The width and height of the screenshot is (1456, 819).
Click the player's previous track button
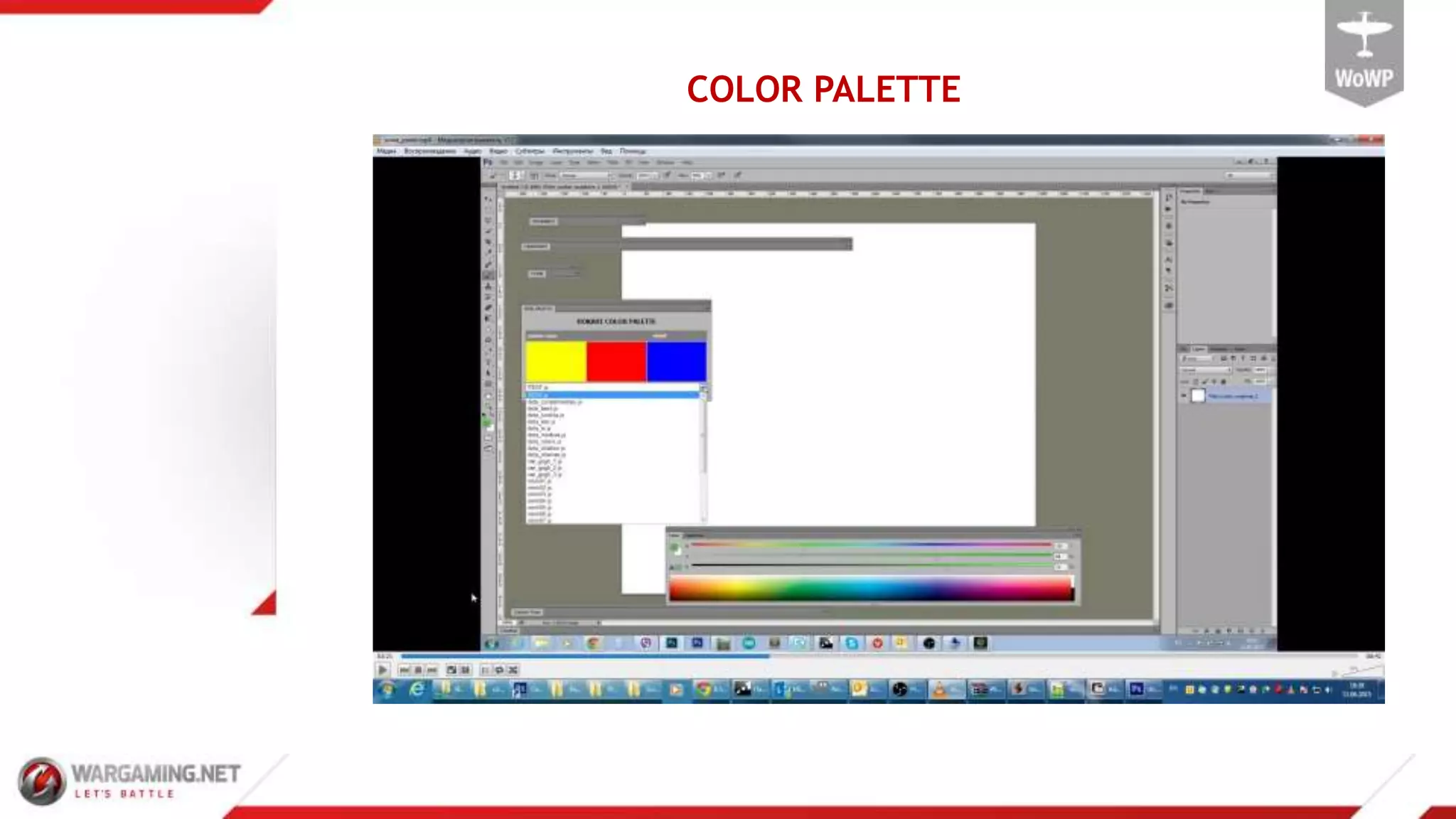tap(405, 670)
